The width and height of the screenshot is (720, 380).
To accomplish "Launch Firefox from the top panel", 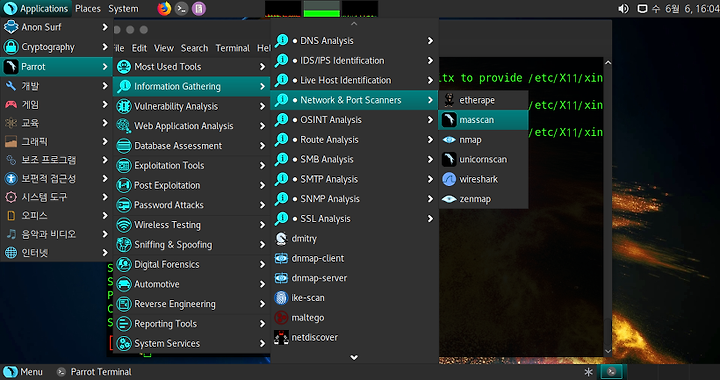I will click(x=164, y=9).
